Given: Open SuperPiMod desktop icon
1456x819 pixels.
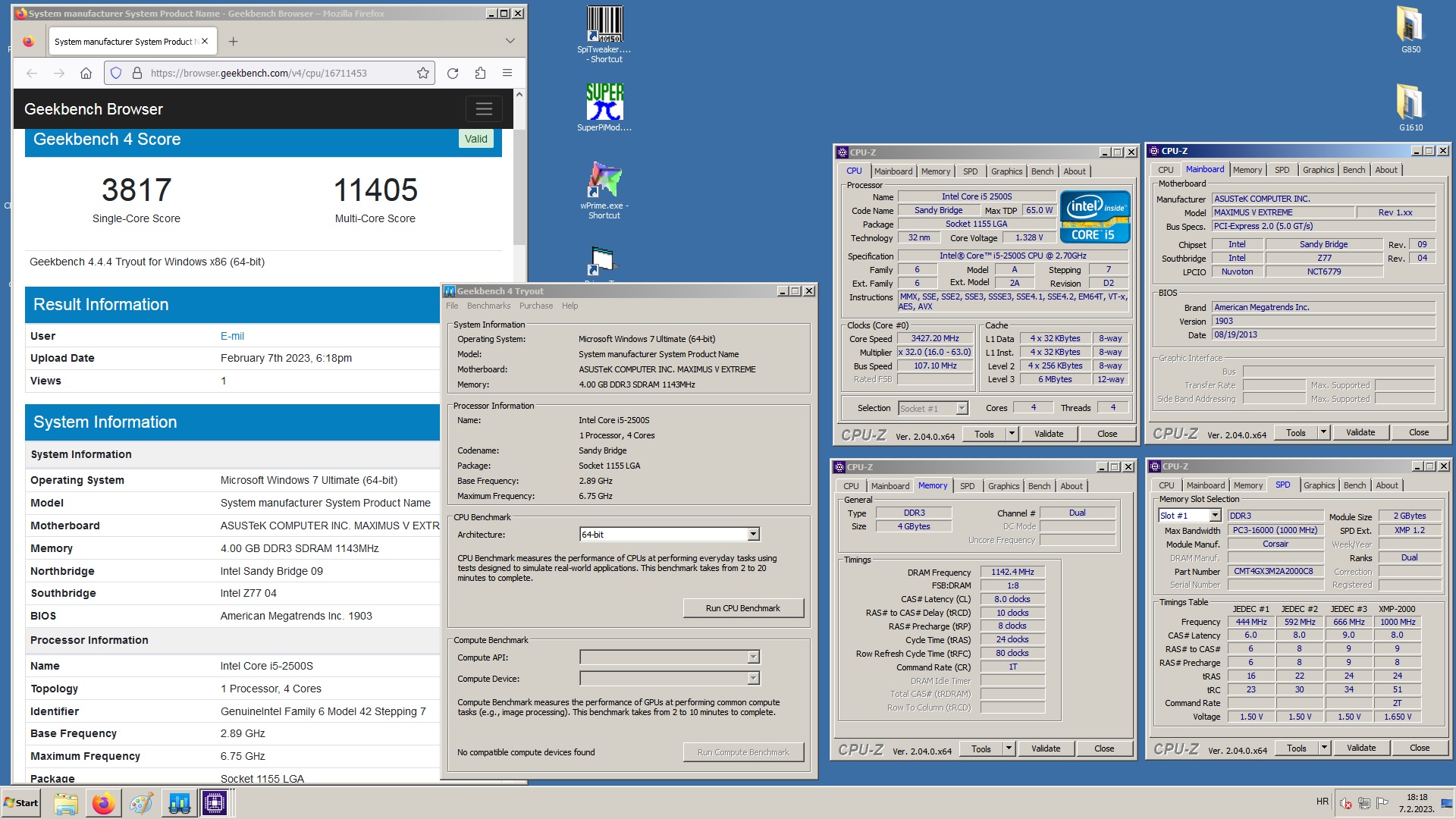Looking at the screenshot, I should (x=604, y=107).
